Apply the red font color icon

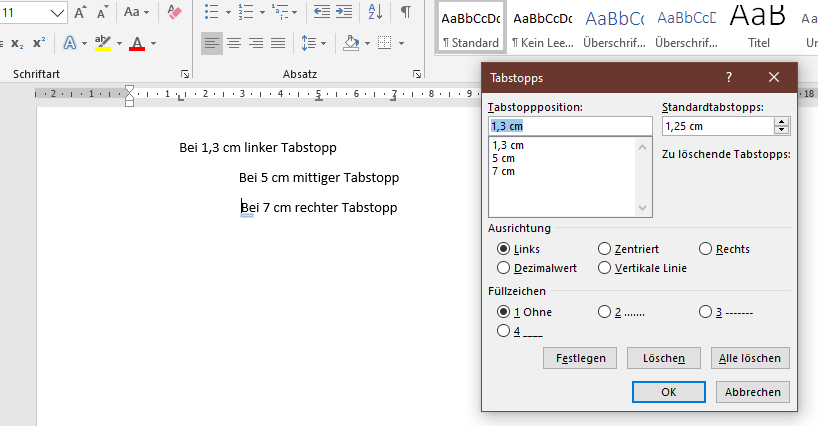[137, 43]
